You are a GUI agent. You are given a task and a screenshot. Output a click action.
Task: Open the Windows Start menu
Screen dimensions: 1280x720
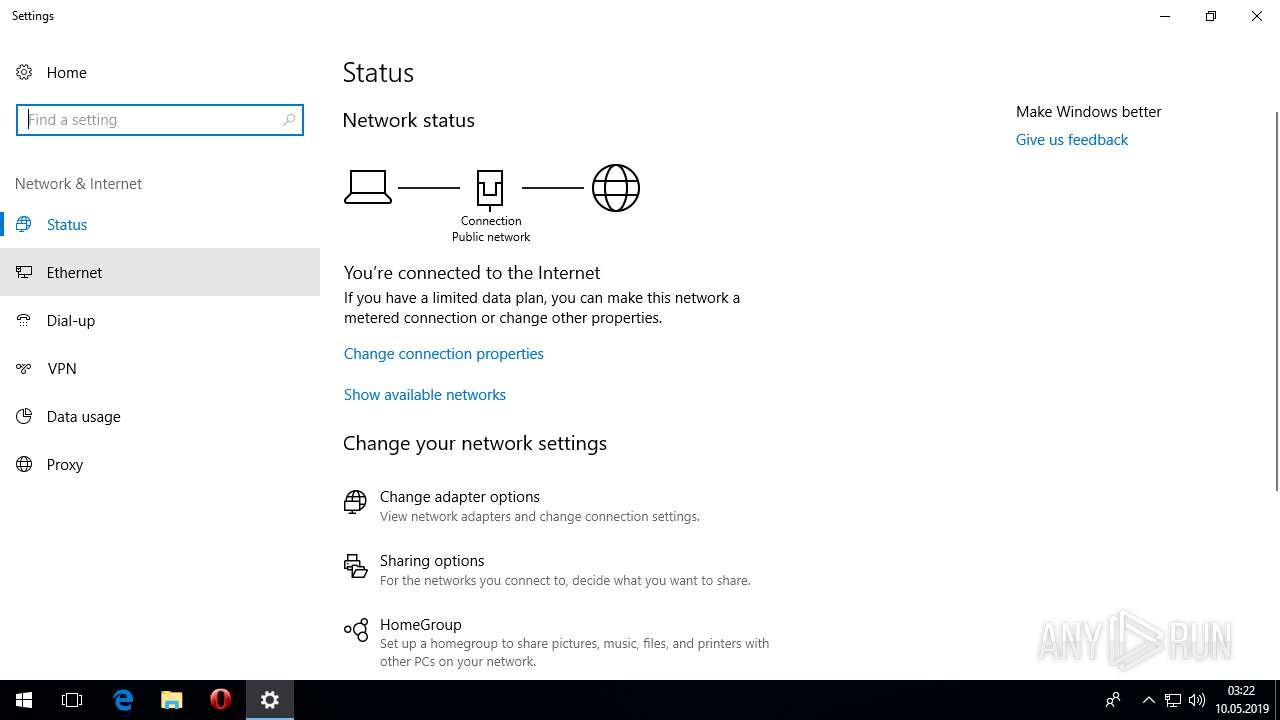24,700
